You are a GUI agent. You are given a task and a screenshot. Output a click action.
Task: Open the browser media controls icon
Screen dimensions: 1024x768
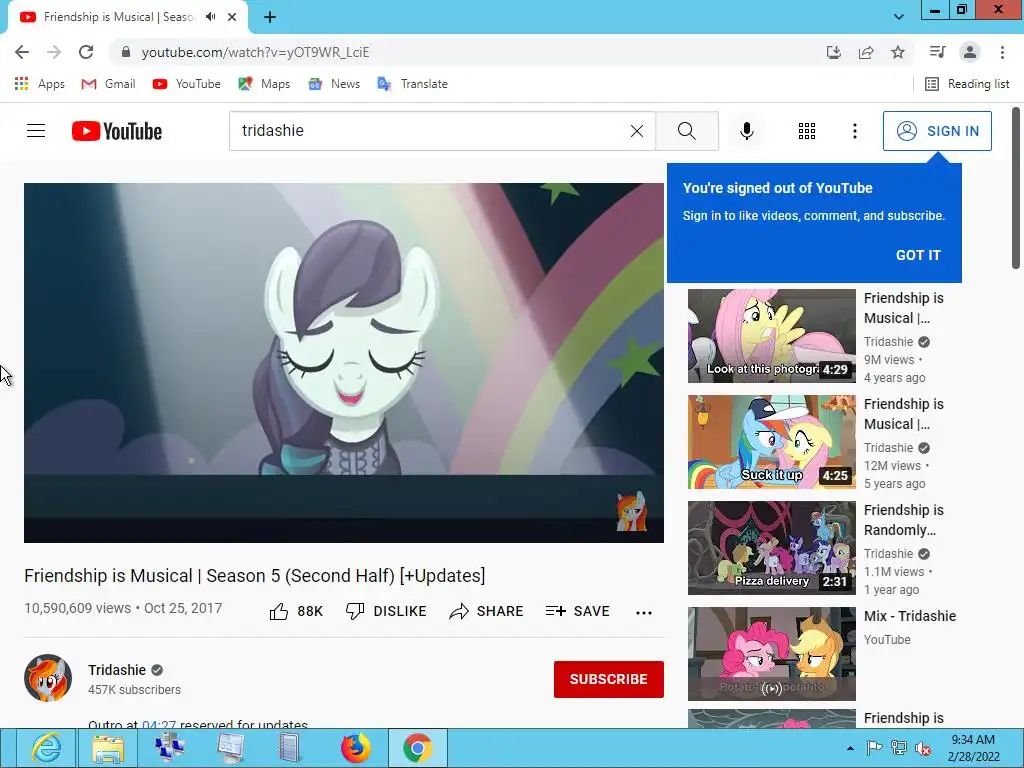[x=937, y=52]
